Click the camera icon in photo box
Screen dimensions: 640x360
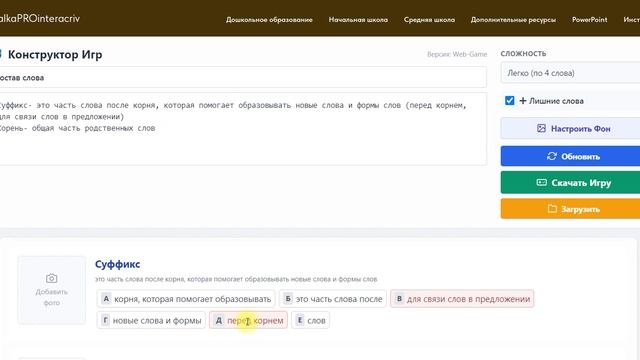pos(51,278)
